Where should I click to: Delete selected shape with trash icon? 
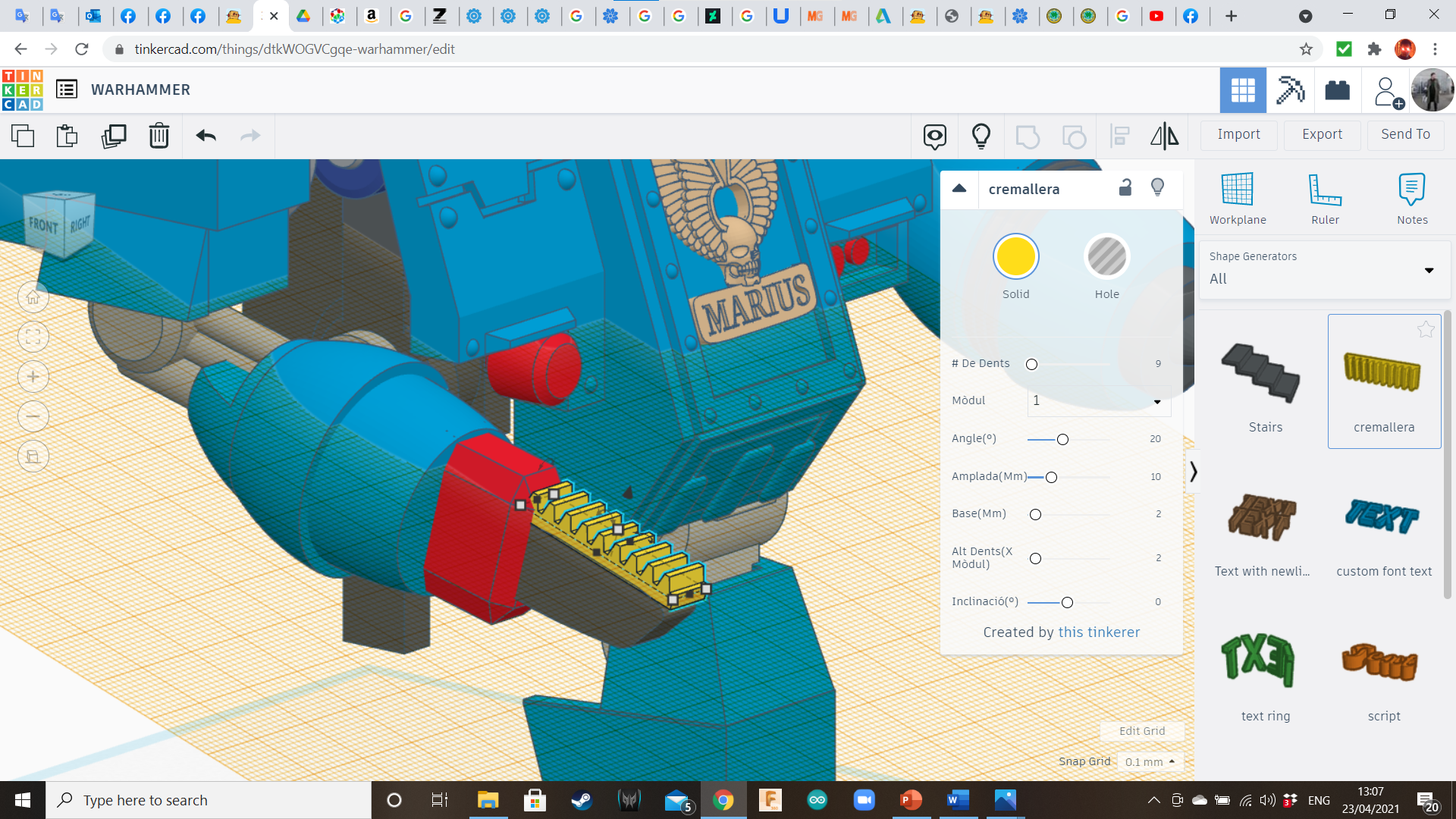click(x=158, y=136)
